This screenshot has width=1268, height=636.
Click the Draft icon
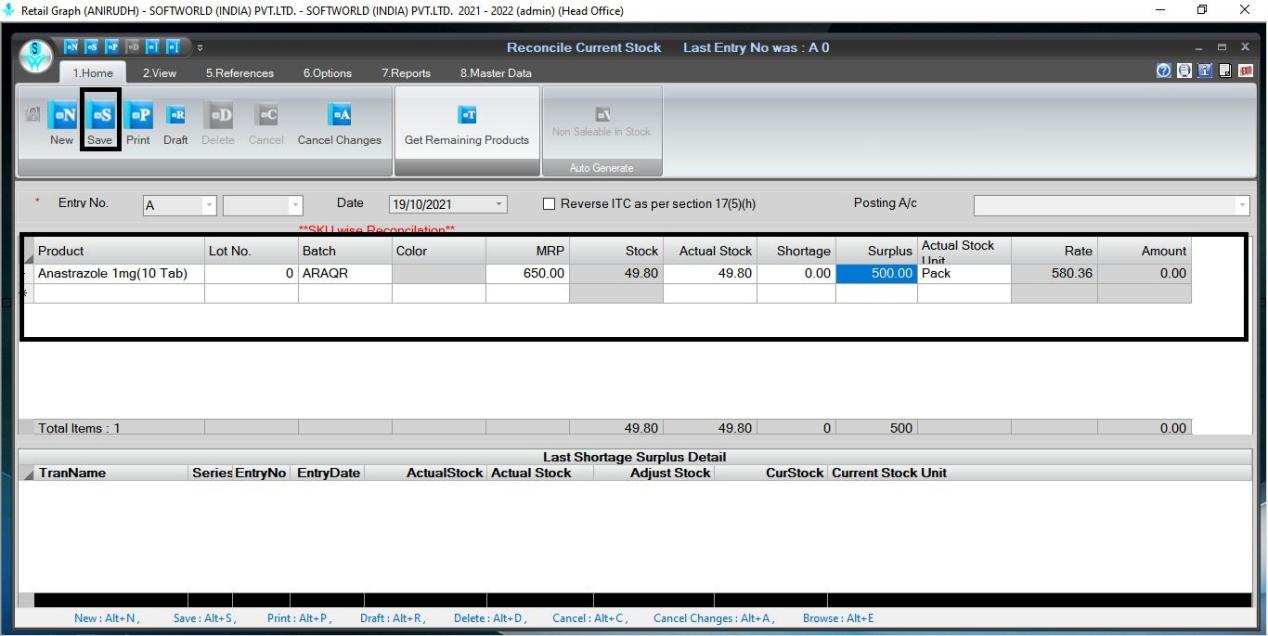pyautogui.click(x=176, y=115)
